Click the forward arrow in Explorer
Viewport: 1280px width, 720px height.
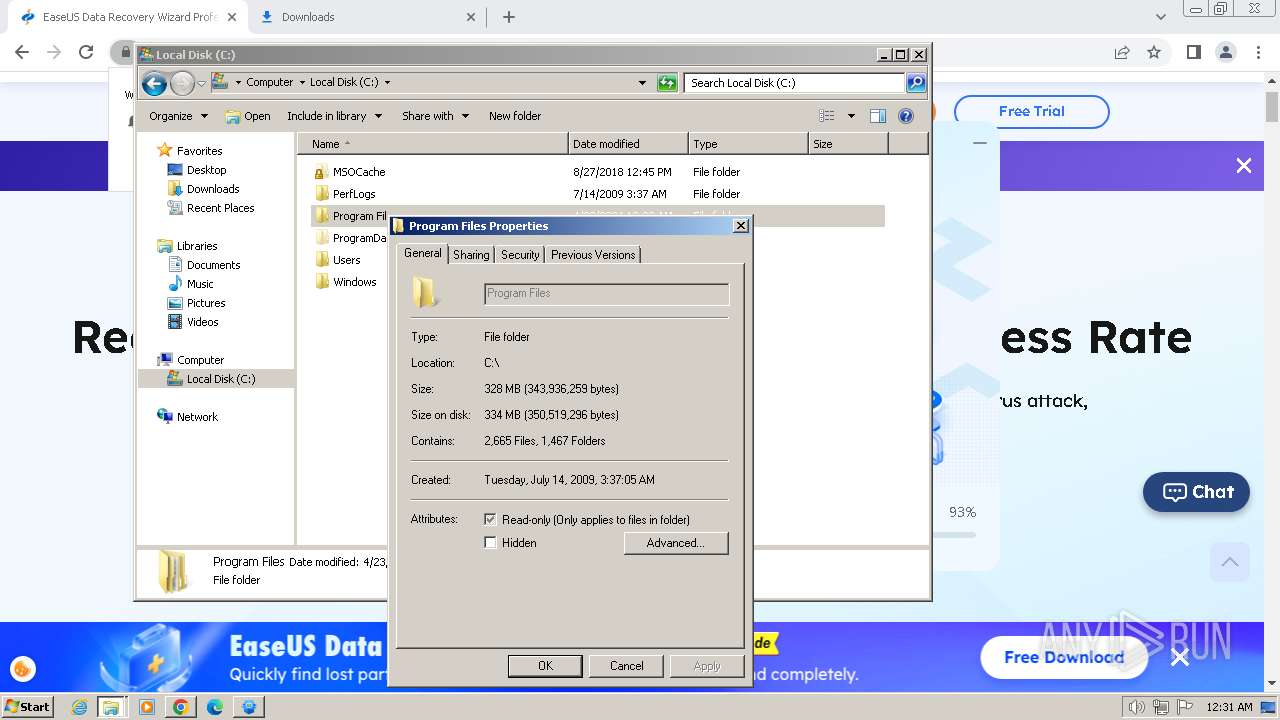tap(182, 83)
